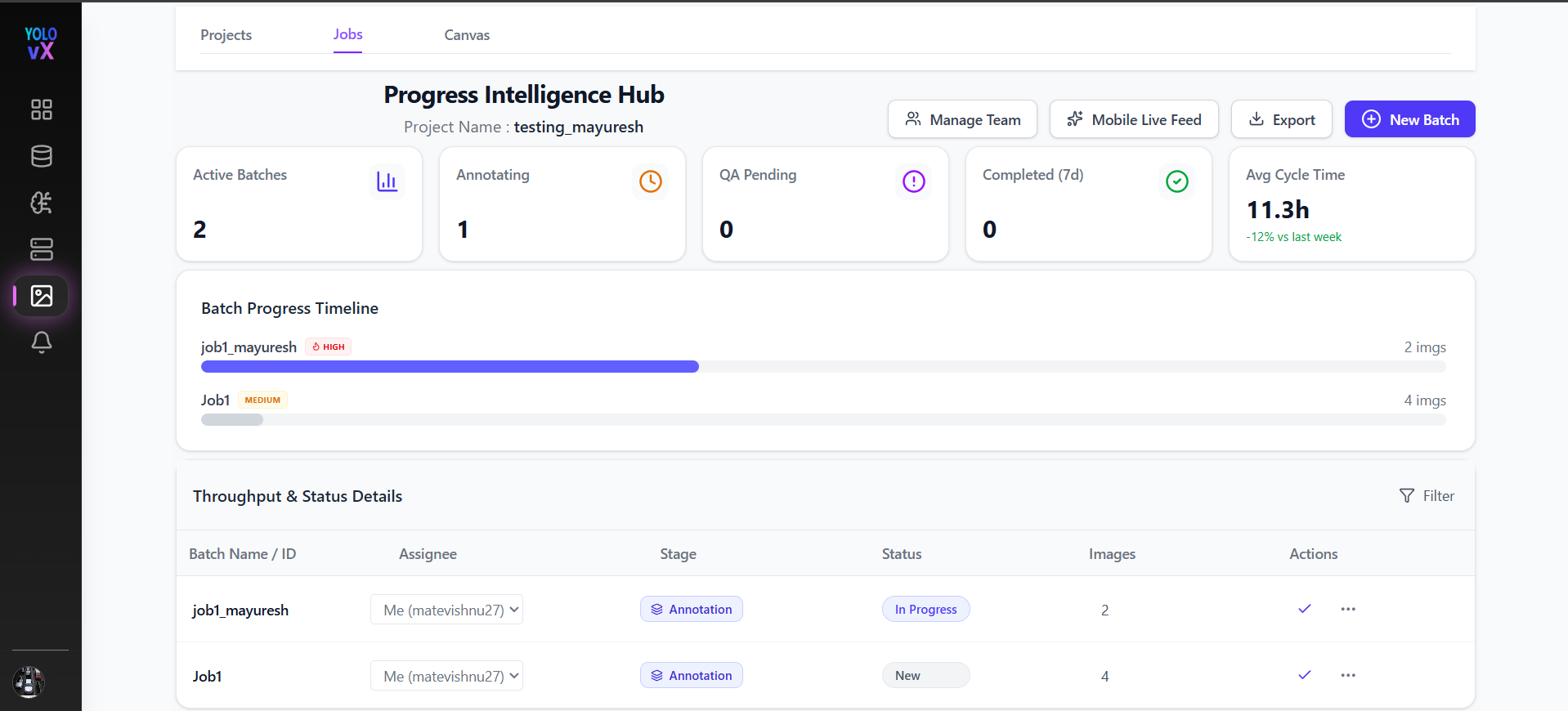Click the Actions column header
Image resolution: width=1568 pixels, height=711 pixels.
click(1314, 554)
